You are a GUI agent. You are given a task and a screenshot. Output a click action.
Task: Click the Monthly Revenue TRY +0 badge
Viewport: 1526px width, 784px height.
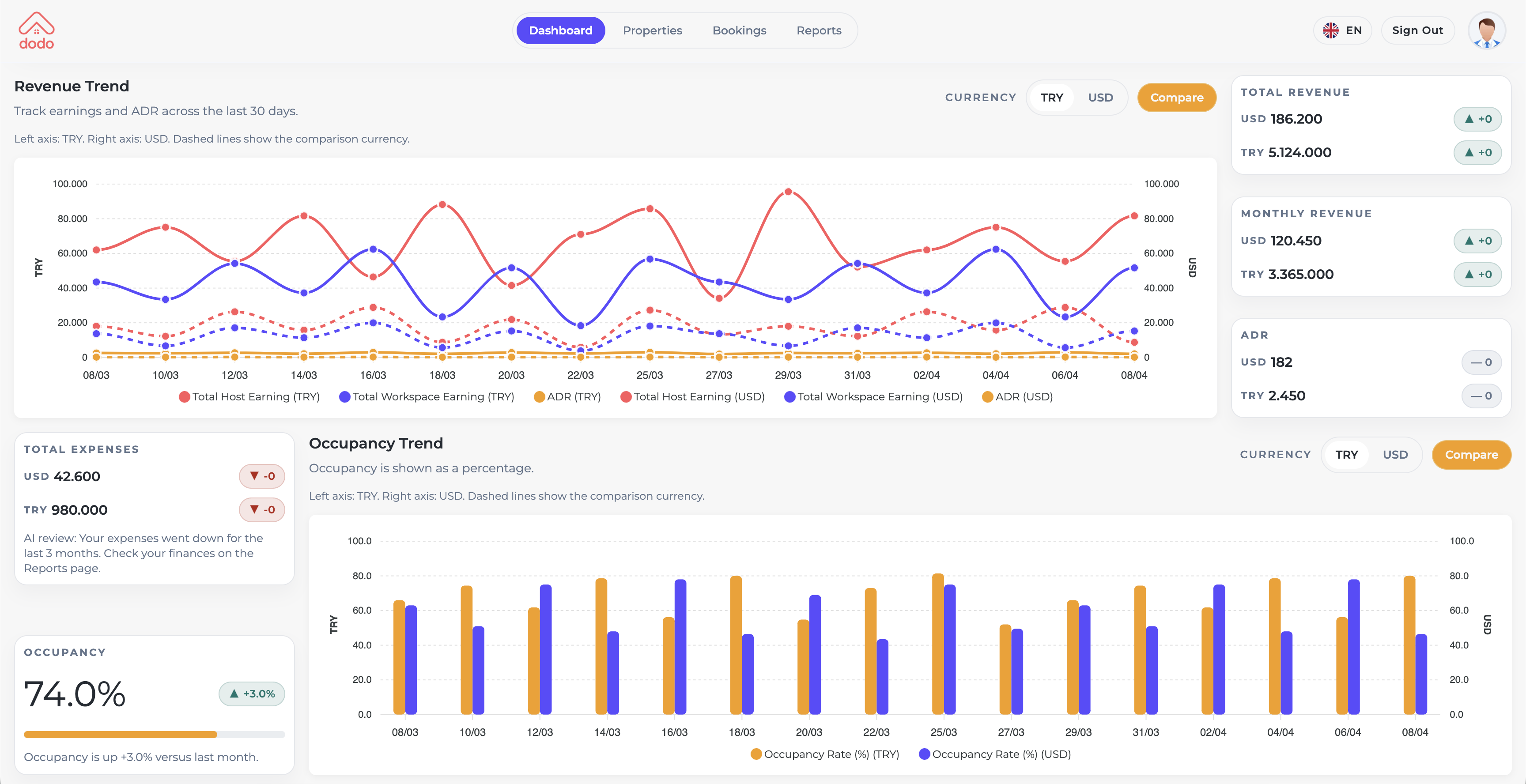(1478, 274)
